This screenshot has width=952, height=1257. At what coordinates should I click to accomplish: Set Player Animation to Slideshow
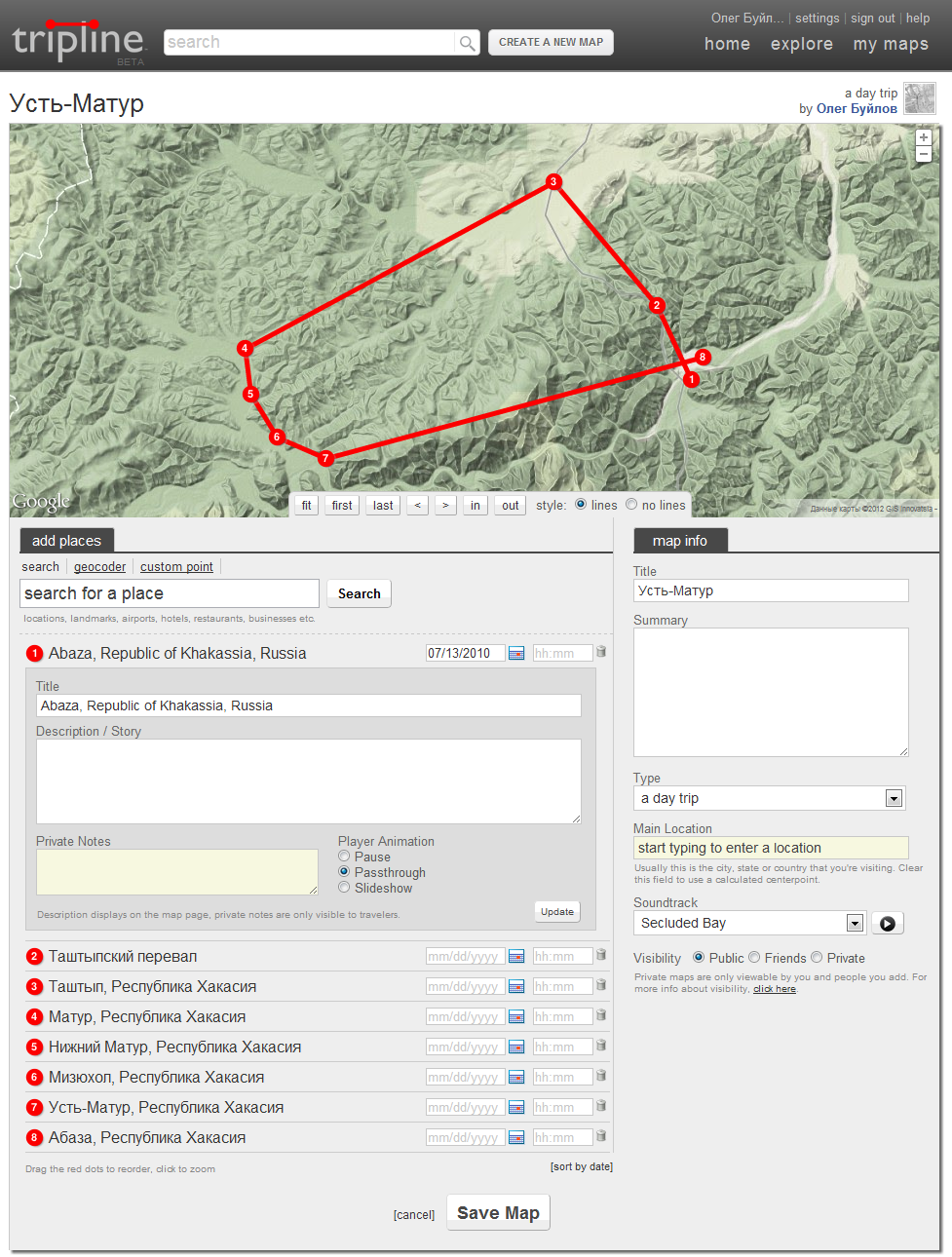tap(344, 888)
